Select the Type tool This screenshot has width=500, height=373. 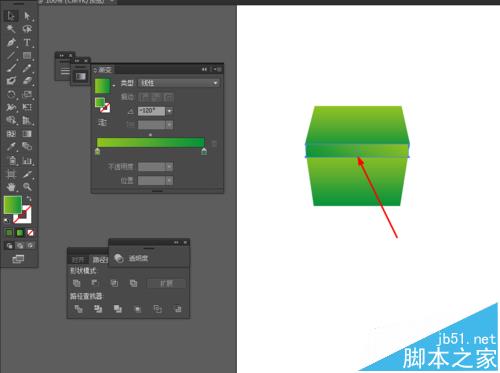click(27, 42)
